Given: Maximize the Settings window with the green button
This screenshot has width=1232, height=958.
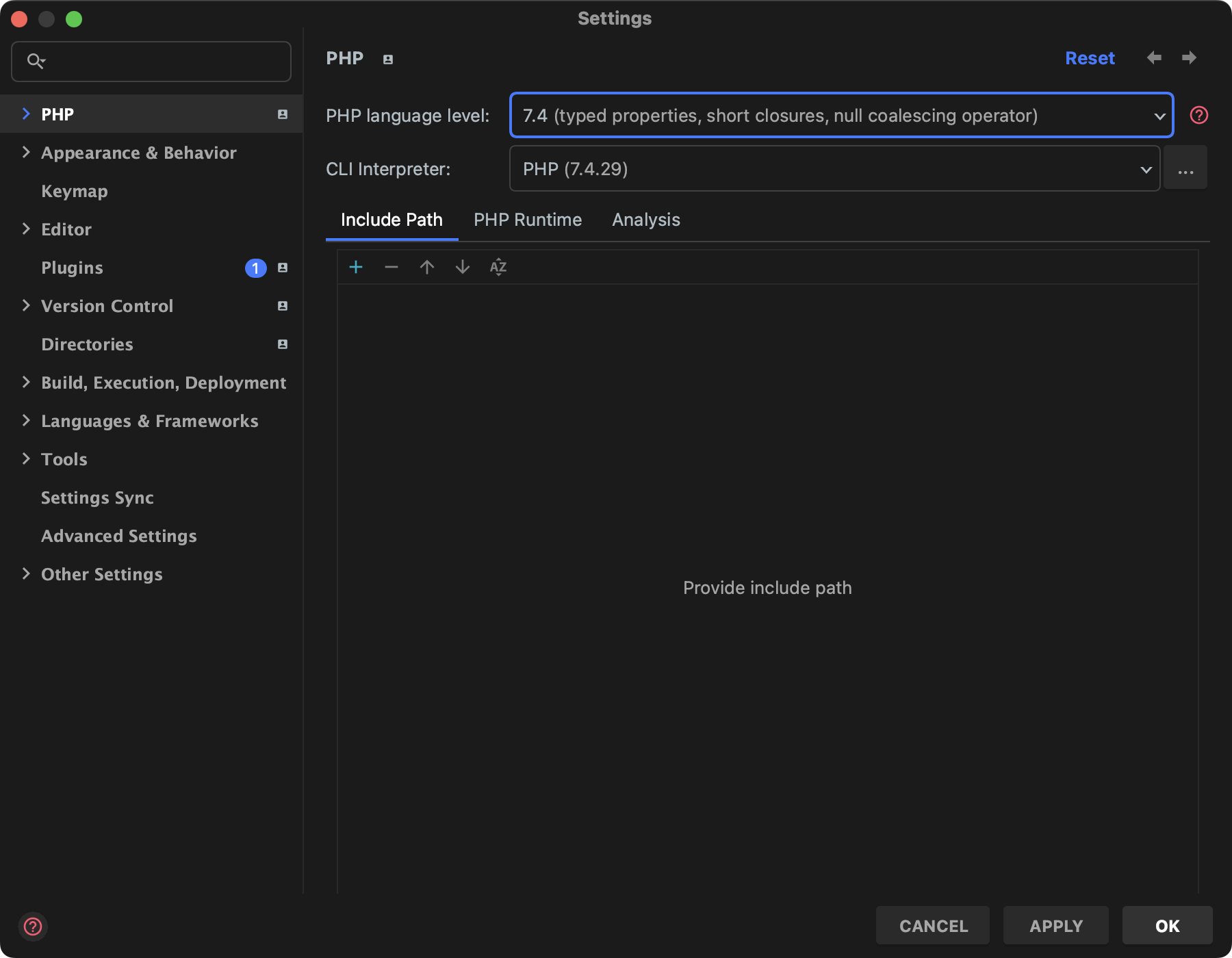Looking at the screenshot, I should pyautogui.click(x=74, y=19).
